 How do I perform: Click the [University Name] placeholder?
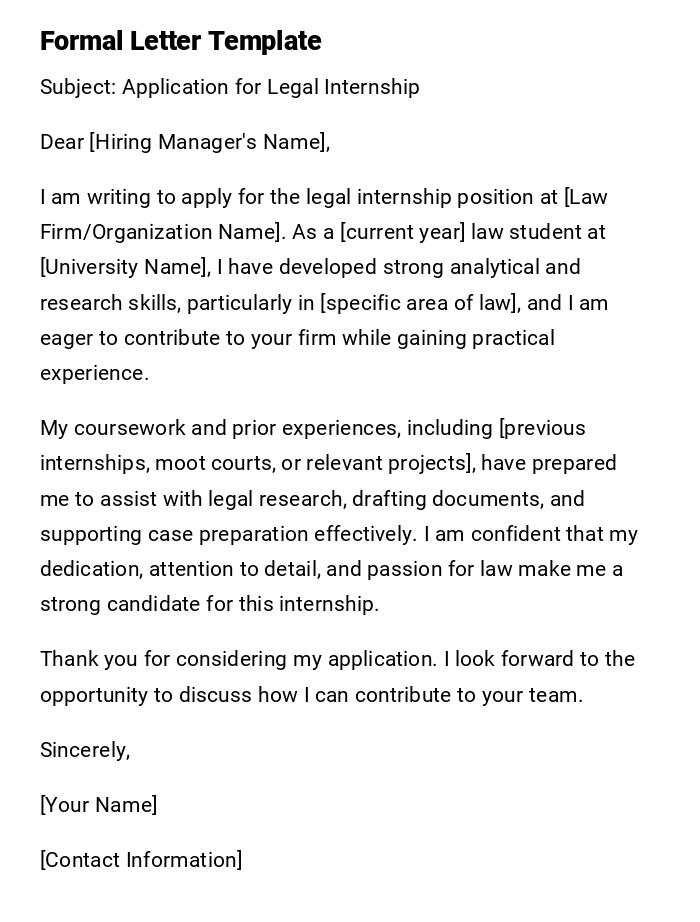(125, 267)
